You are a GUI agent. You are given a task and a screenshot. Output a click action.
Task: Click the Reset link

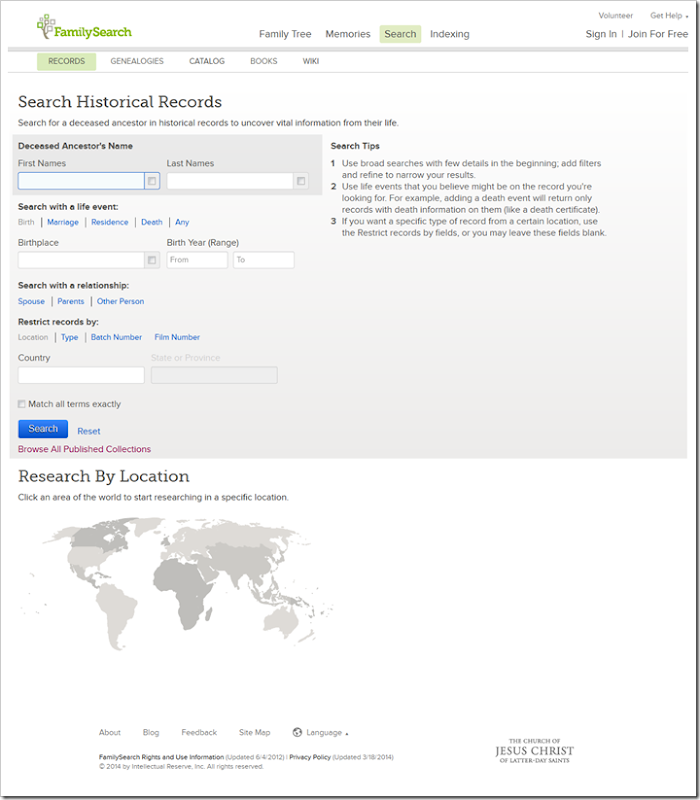point(89,431)
